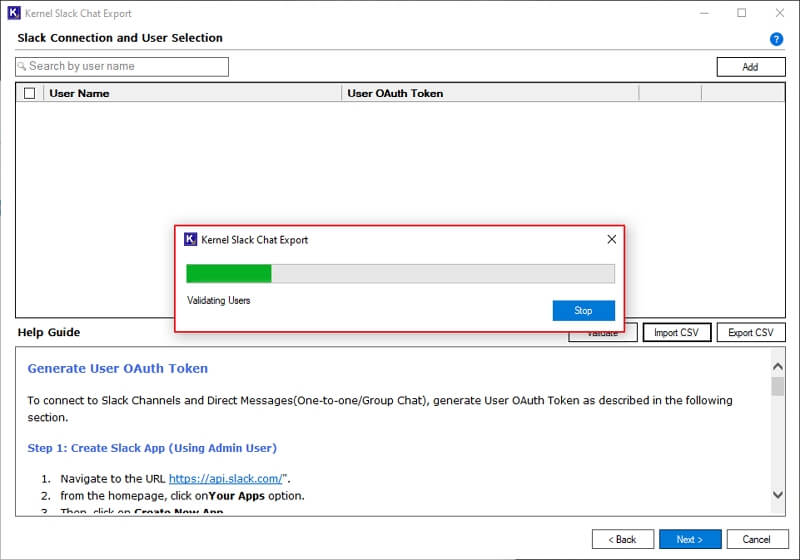Click the 'Your Apps' bold text in step 2
This screenshot has height=560, width=800.
click(x=237, y=496)
